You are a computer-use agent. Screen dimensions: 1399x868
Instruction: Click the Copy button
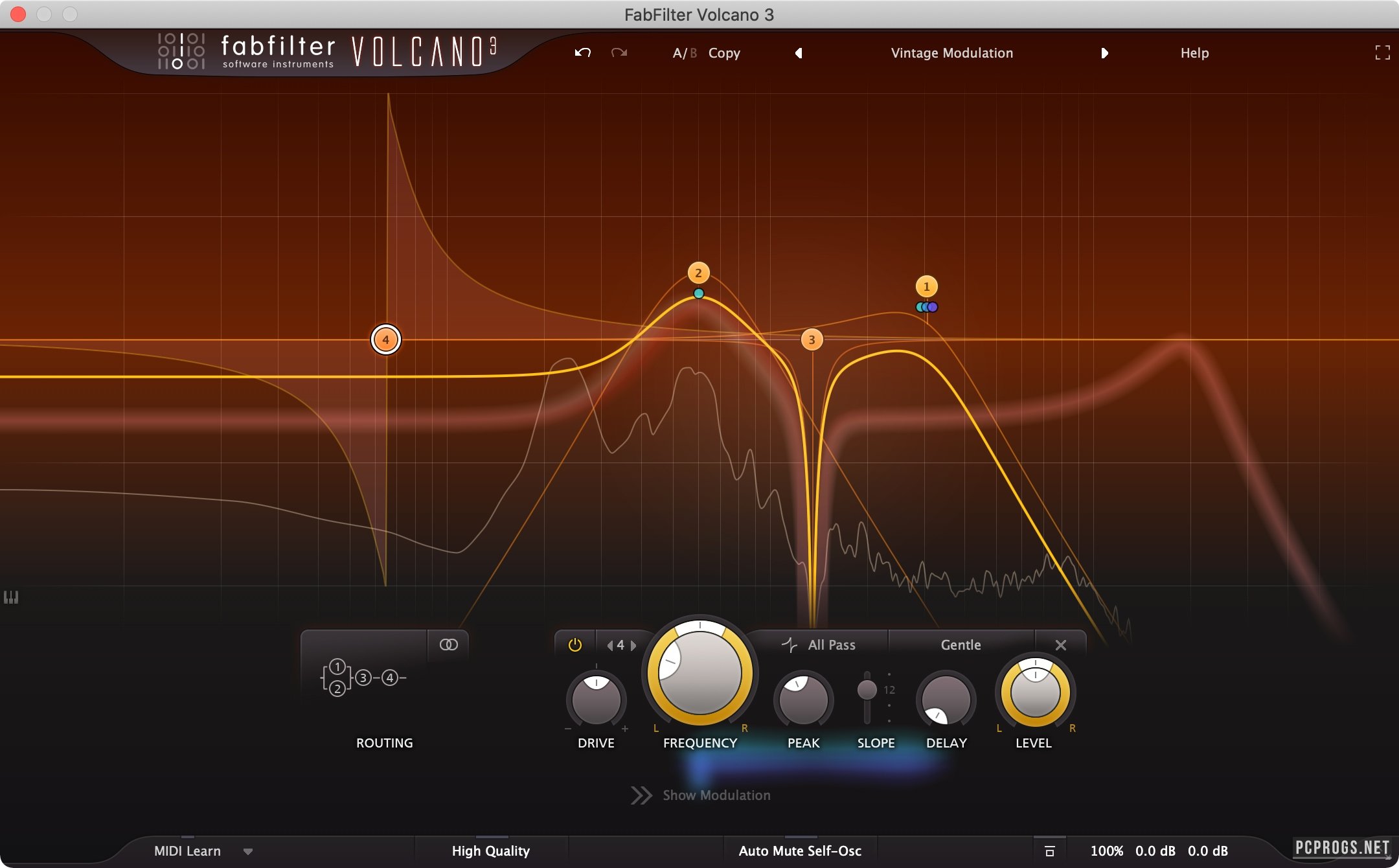point(724,53)
